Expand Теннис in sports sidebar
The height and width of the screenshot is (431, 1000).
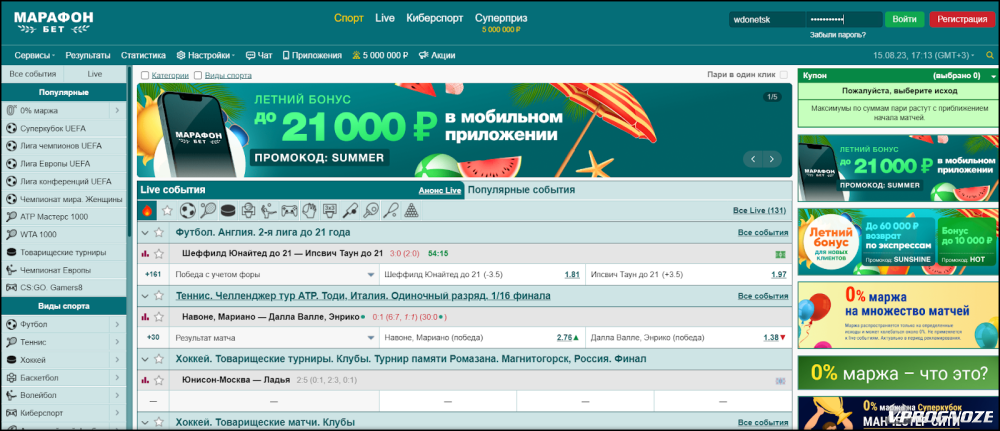[x=117, y=342]
